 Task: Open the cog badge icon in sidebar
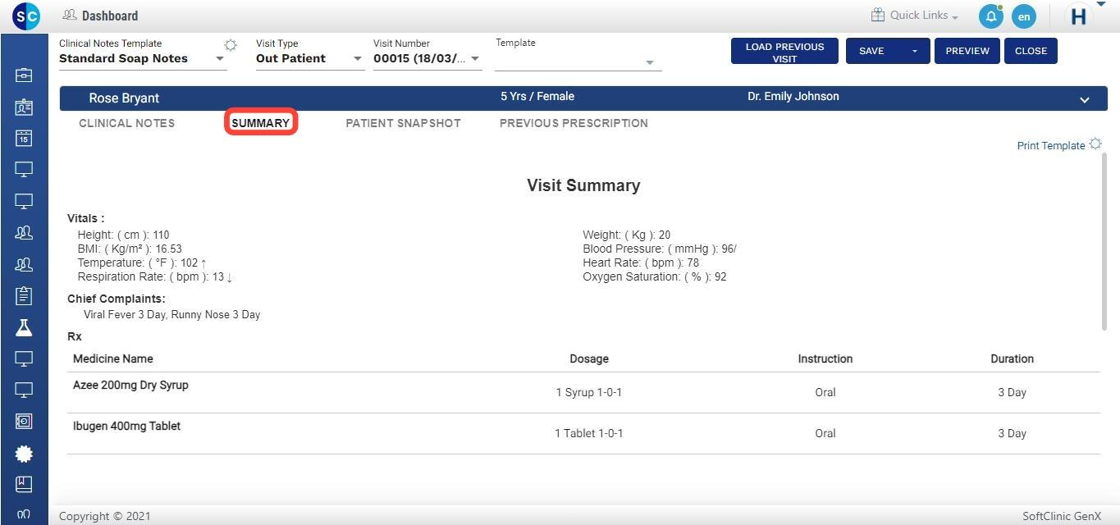click(24, 453)
